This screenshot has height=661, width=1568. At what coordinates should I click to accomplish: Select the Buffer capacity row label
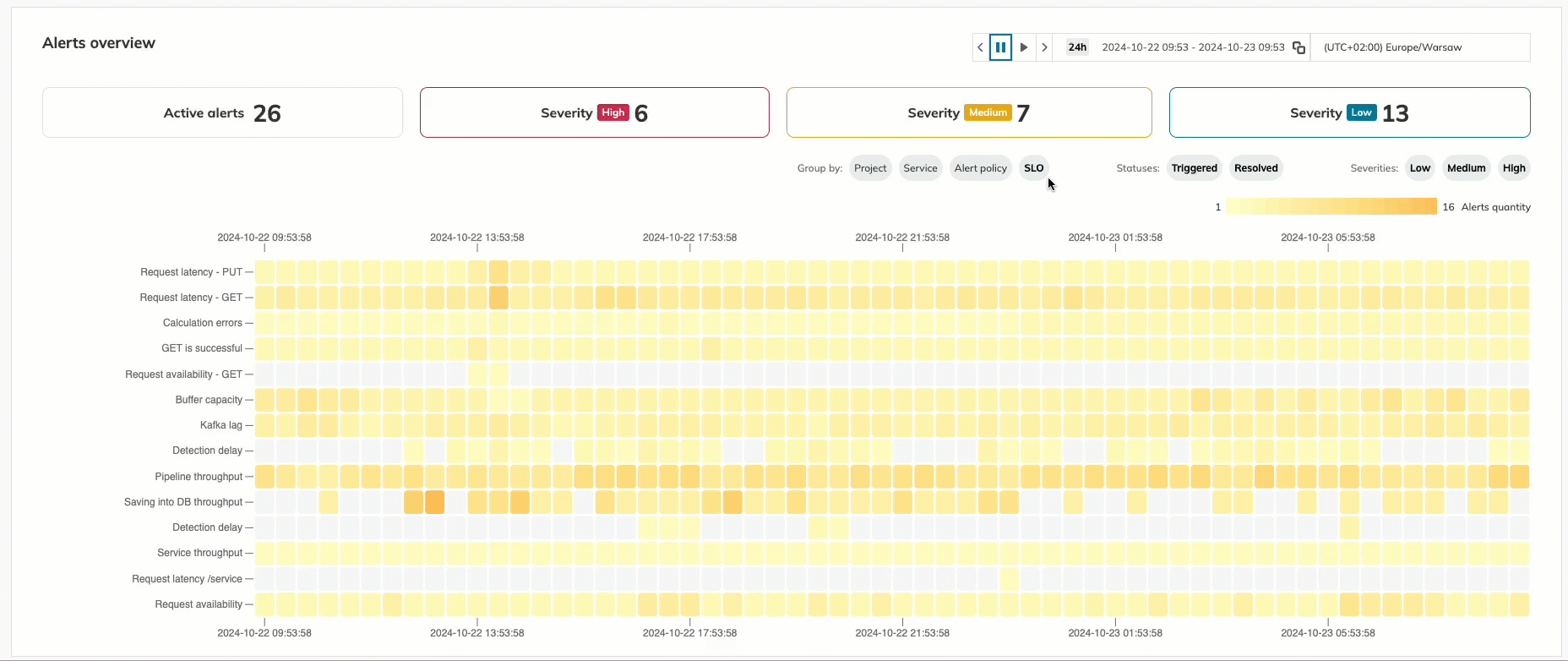point(209,400)
